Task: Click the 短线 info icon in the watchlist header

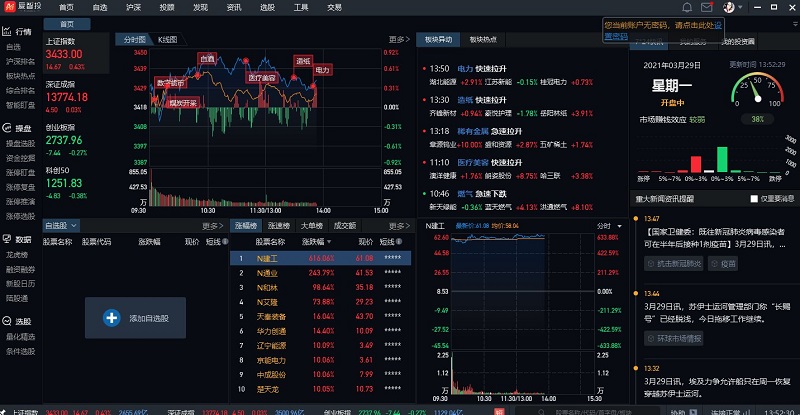Action: (x=225, y=241)
